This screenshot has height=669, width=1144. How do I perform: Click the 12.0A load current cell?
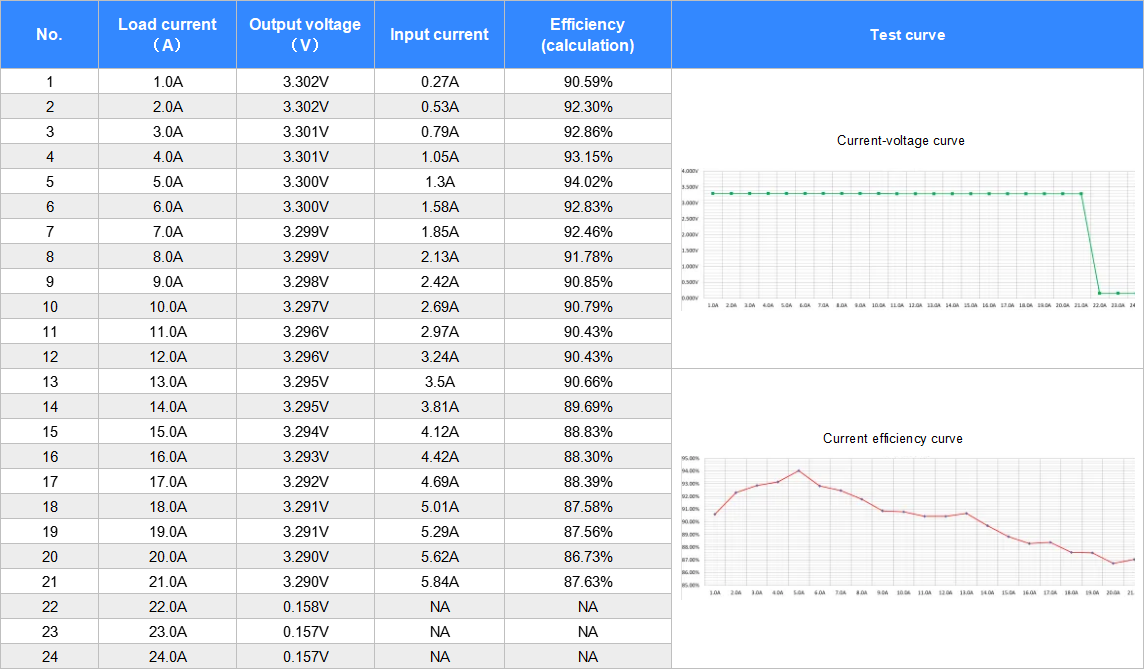tap(167, 357)
